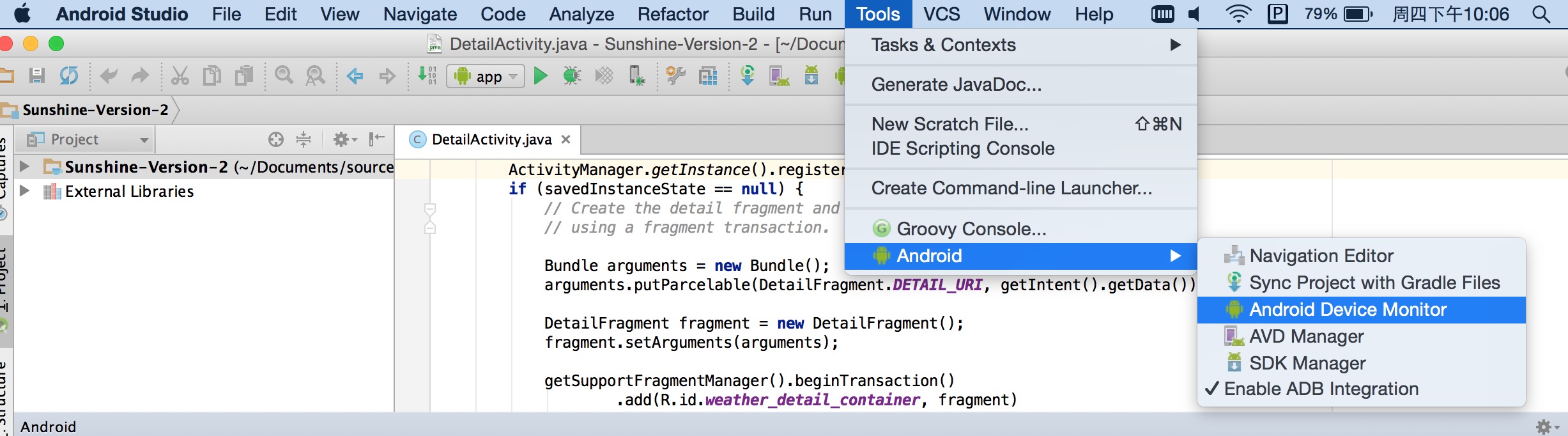Open the Project Structure icon
Viewport: 1568px width, 436px height.
708,76
